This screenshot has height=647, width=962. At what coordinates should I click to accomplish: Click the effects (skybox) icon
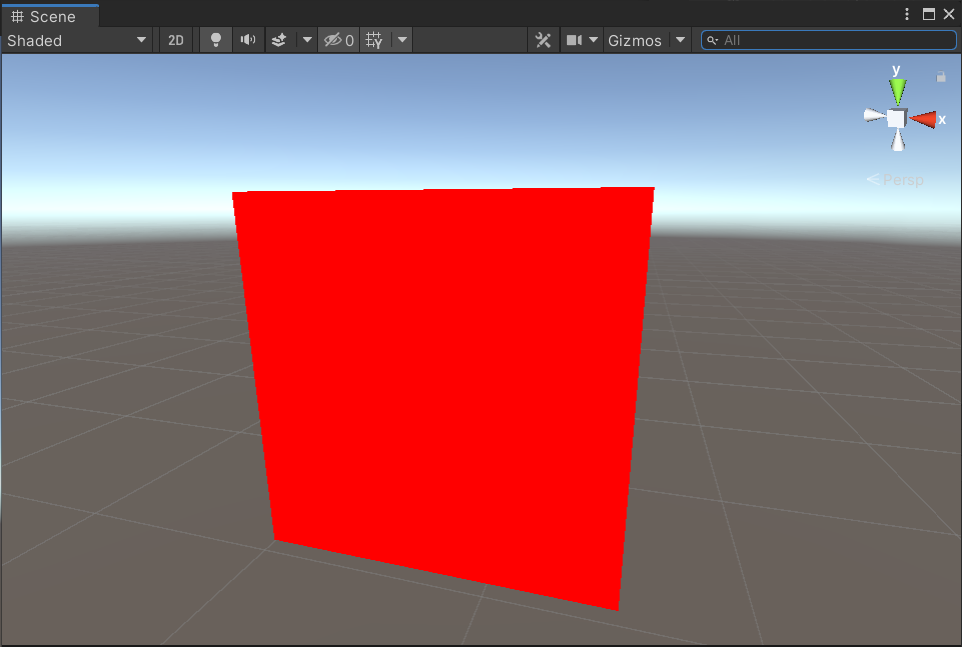point(278,40)
